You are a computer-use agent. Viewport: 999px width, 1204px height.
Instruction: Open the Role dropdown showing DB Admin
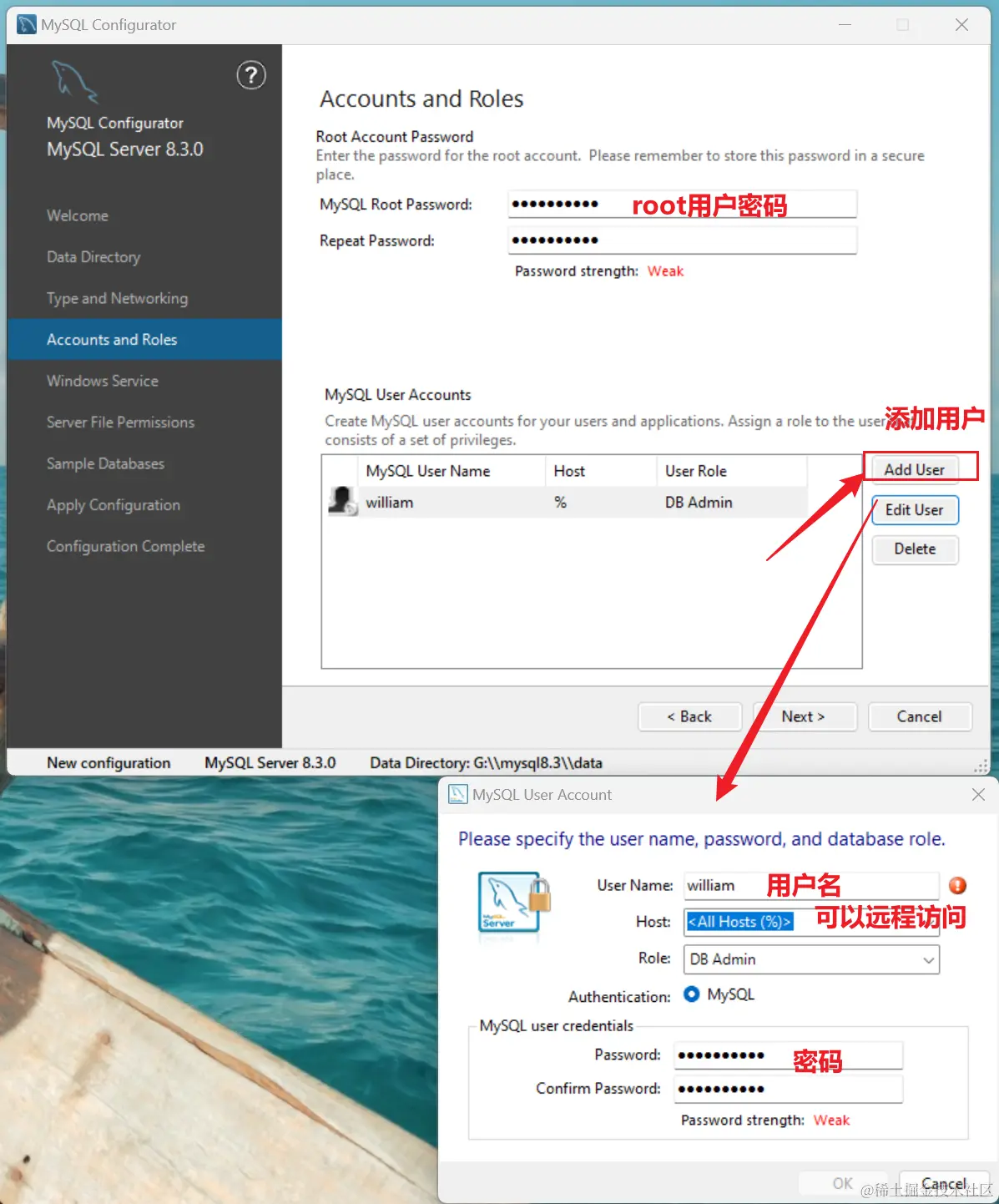click(x=811, y=959)
